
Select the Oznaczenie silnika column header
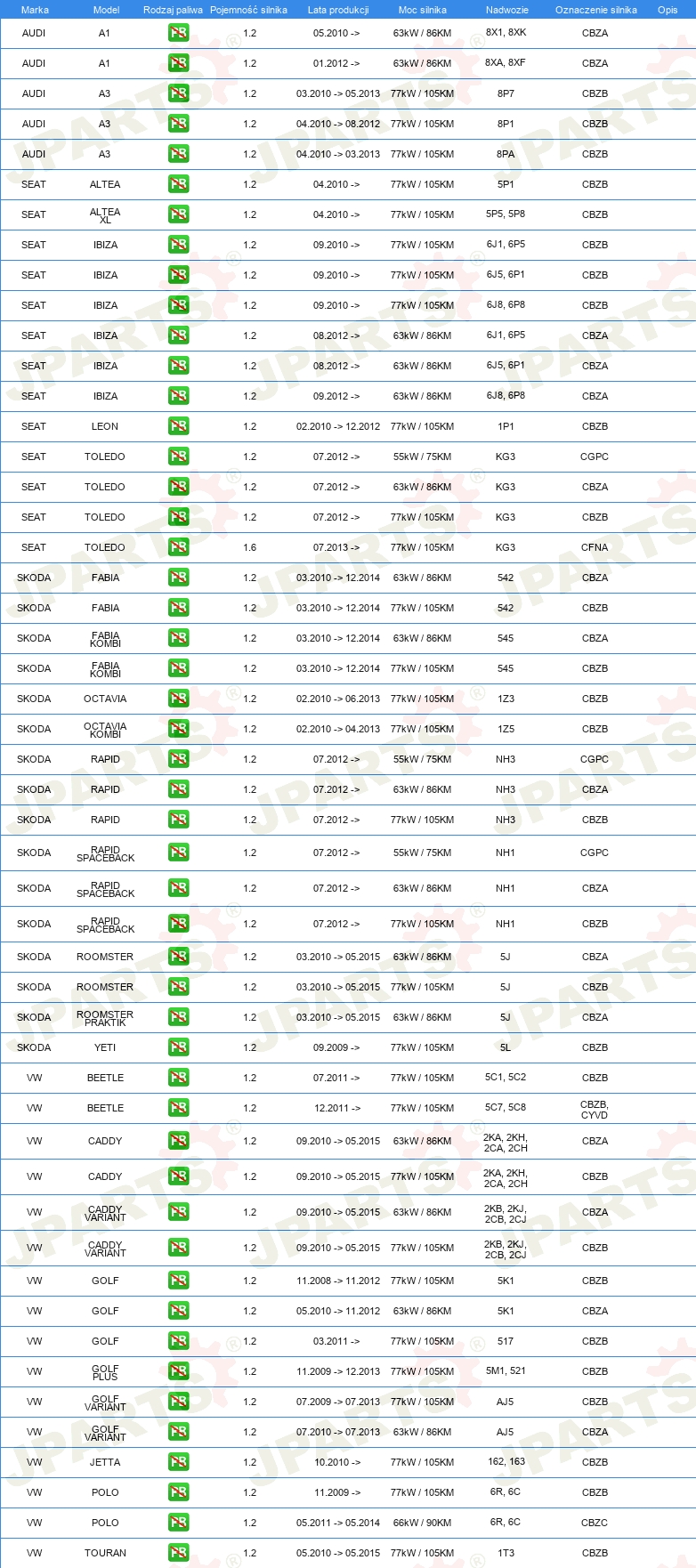596,10
